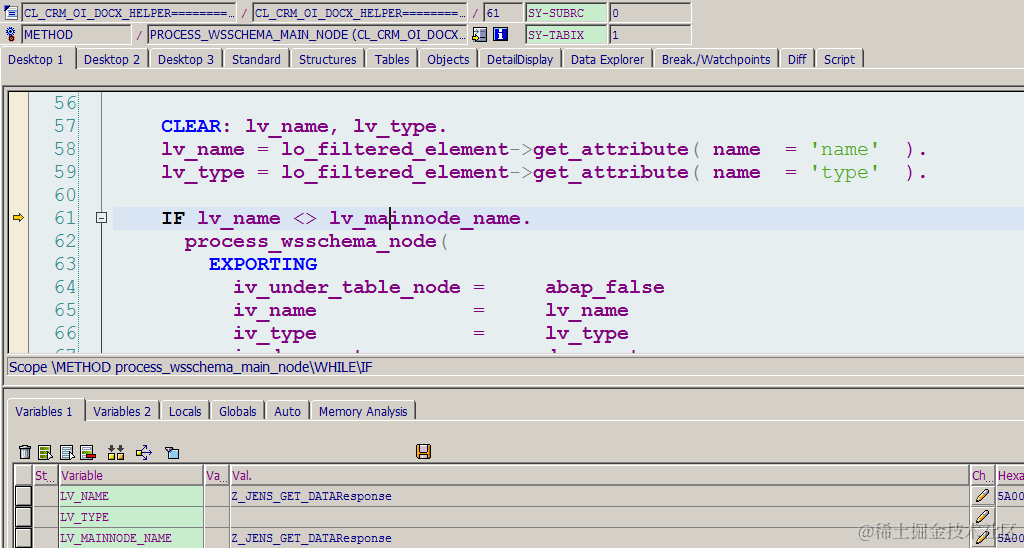
Task: Open the Break./Watchpoints tab
Action: point(716,59)
